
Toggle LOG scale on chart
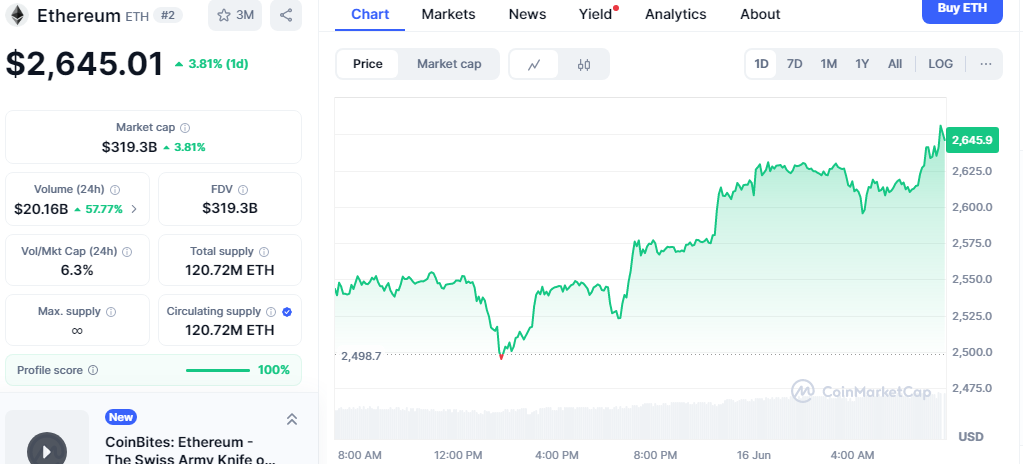[x=941, y=64]
